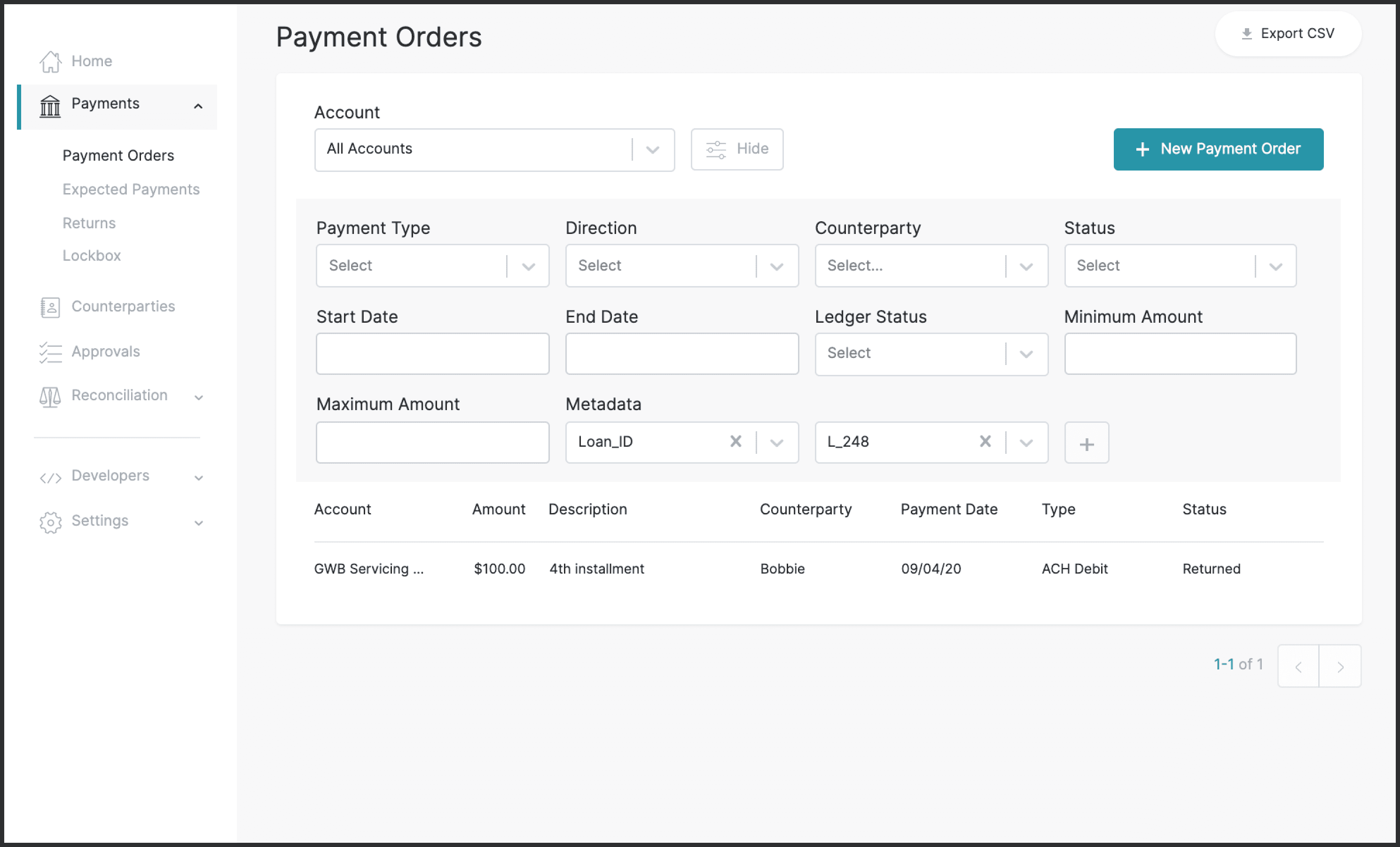Click the Developers sidebar icon
The image size is (1400, 847).
[x=49, y=475]
